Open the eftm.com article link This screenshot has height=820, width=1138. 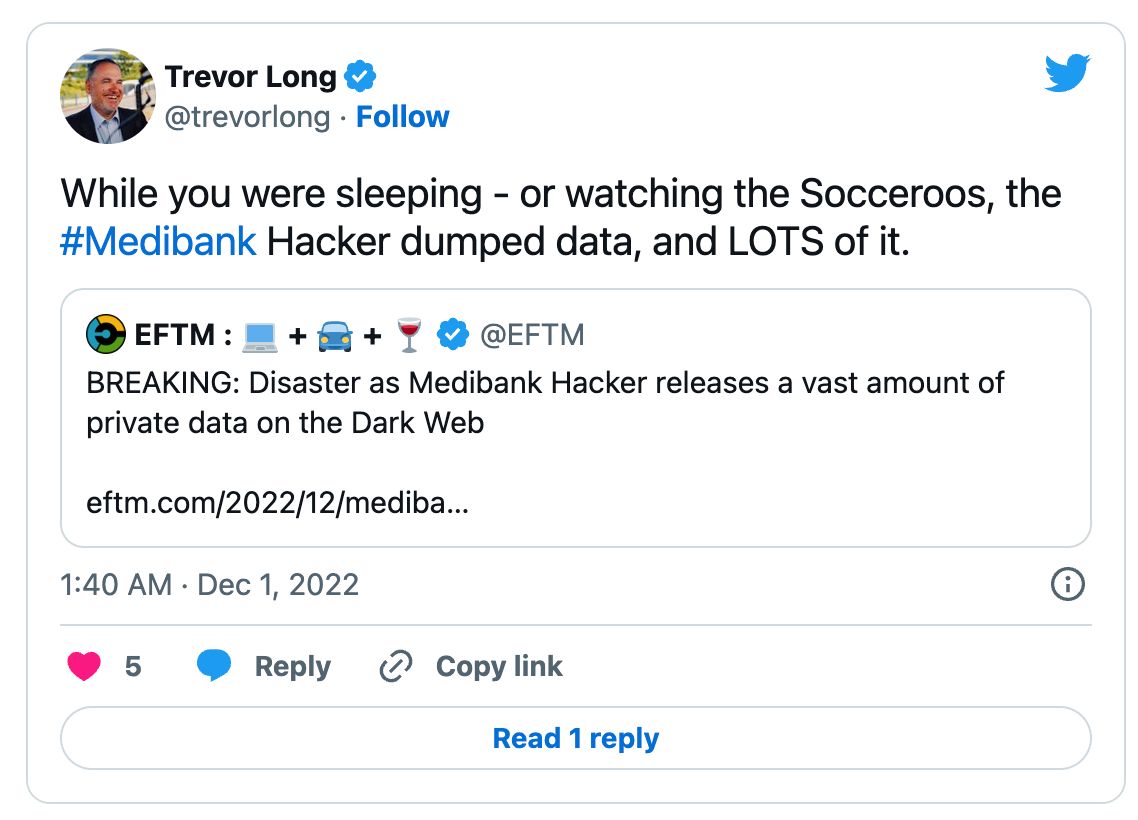tap(277, 503)
